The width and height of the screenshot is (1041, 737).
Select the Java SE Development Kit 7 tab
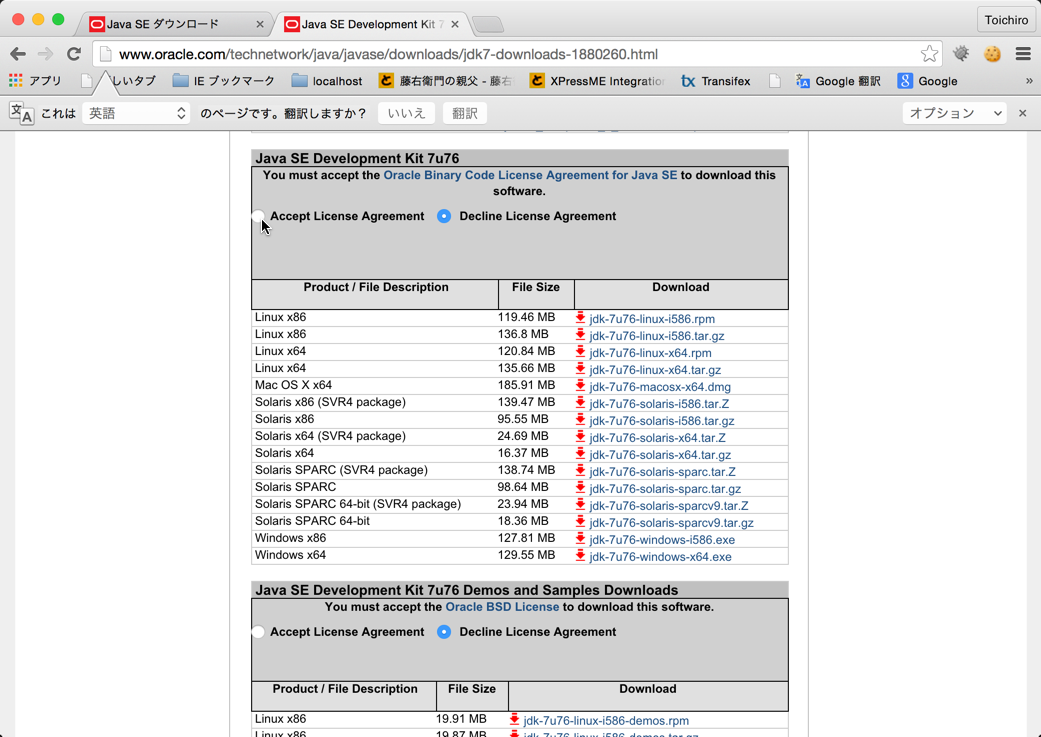click(370, 25)
